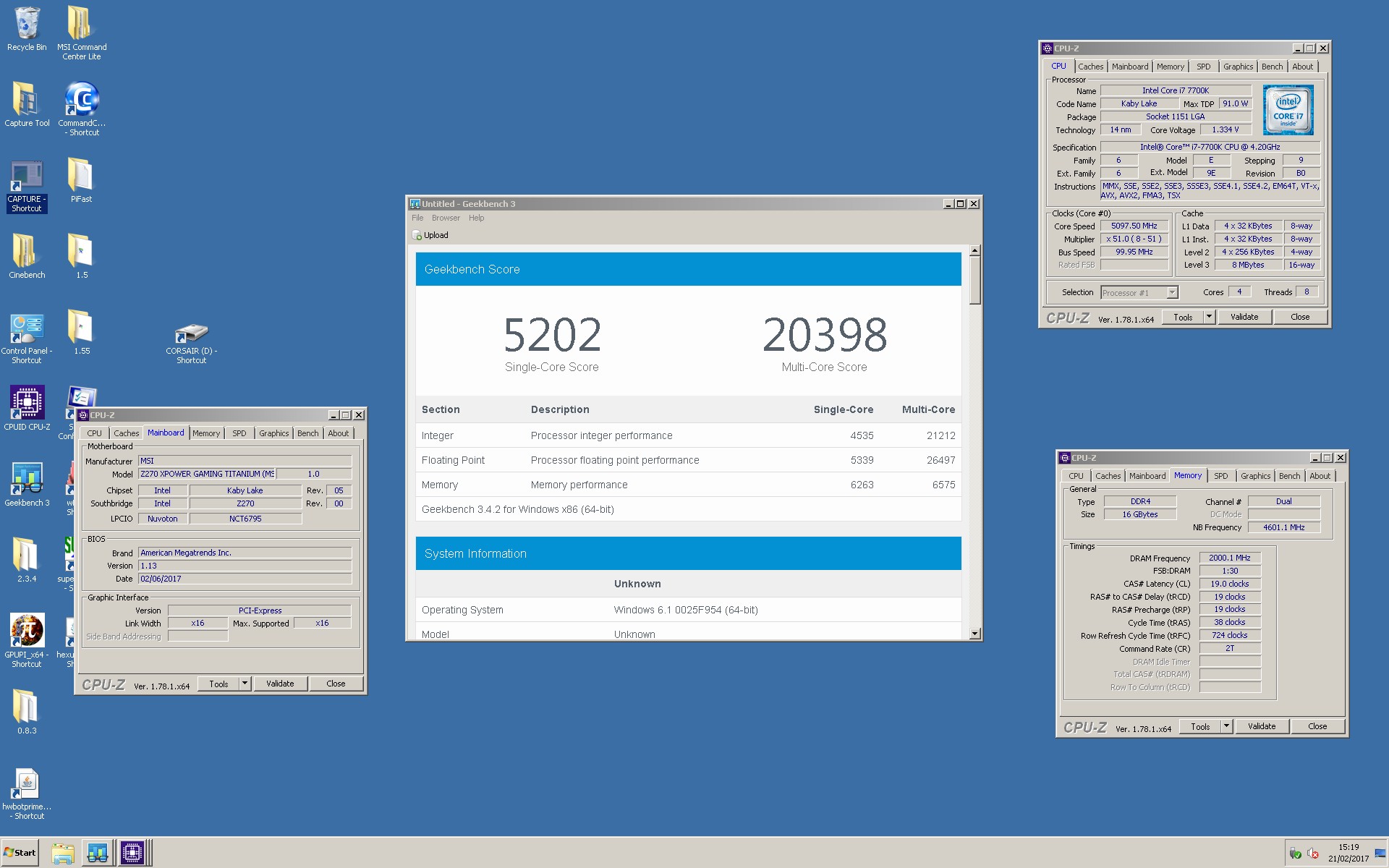
Task: Switch to Bench tab in CPU window
Action: coord(1272,67)
